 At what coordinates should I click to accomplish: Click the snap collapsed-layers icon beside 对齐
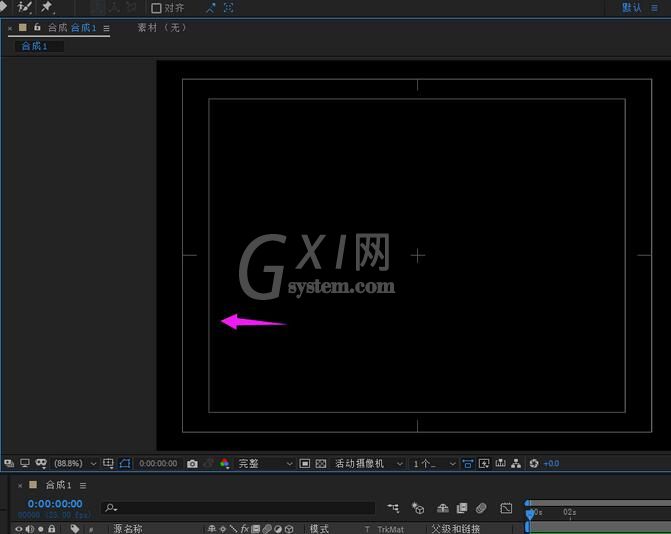[x=229, y=8]
